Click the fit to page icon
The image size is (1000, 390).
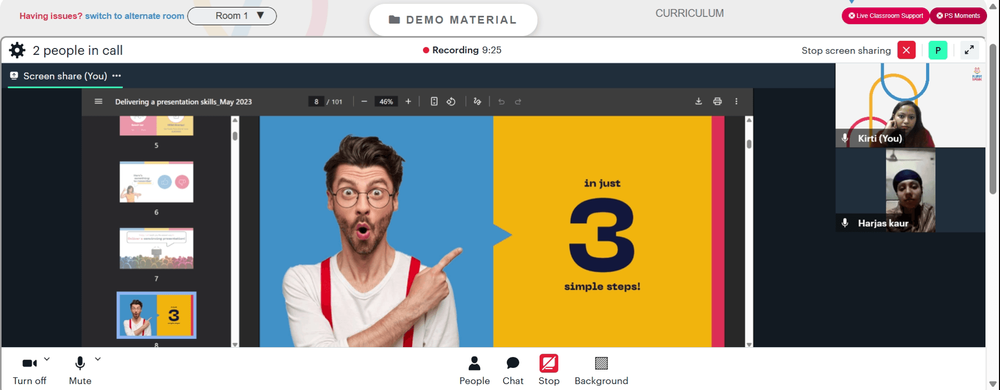434,101
